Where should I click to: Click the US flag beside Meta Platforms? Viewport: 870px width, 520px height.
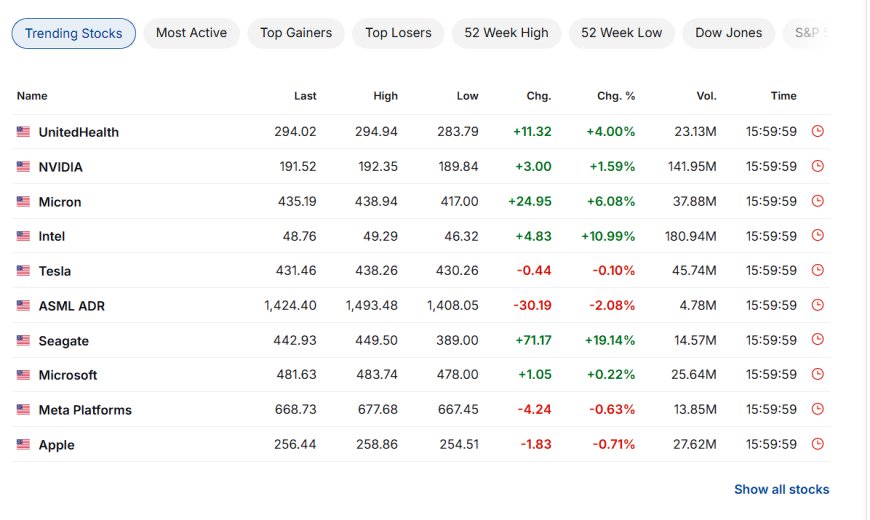pos(23,410)
